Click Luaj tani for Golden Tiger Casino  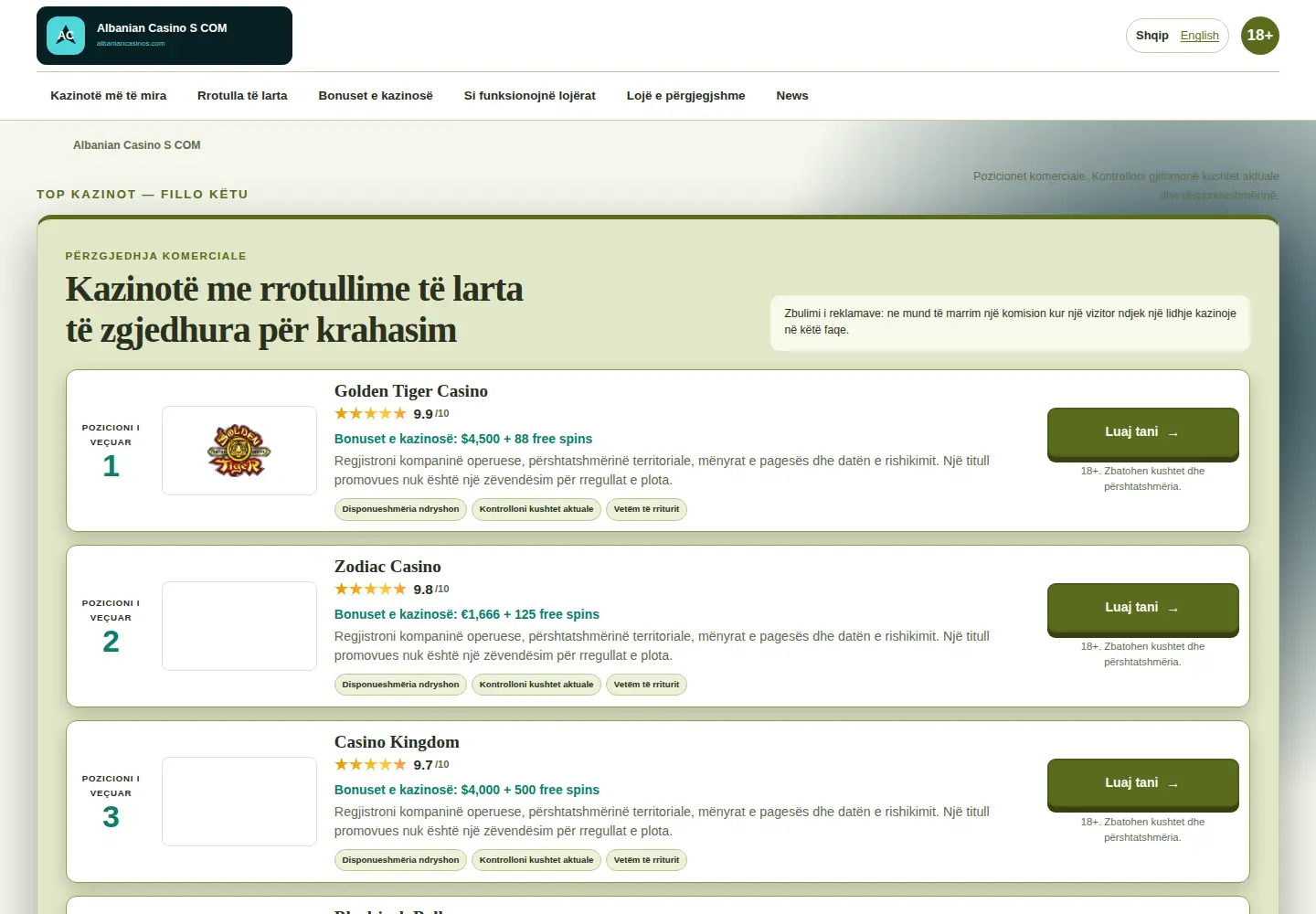[x=1142, y=433]
